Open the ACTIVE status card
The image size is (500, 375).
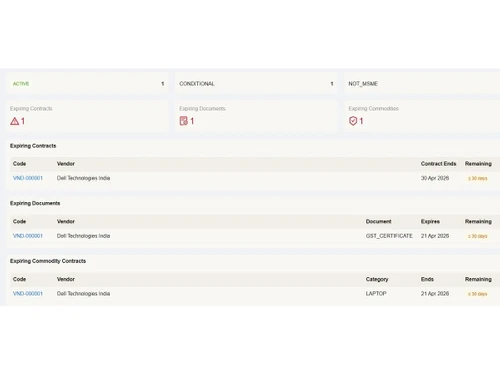point(87,83)
